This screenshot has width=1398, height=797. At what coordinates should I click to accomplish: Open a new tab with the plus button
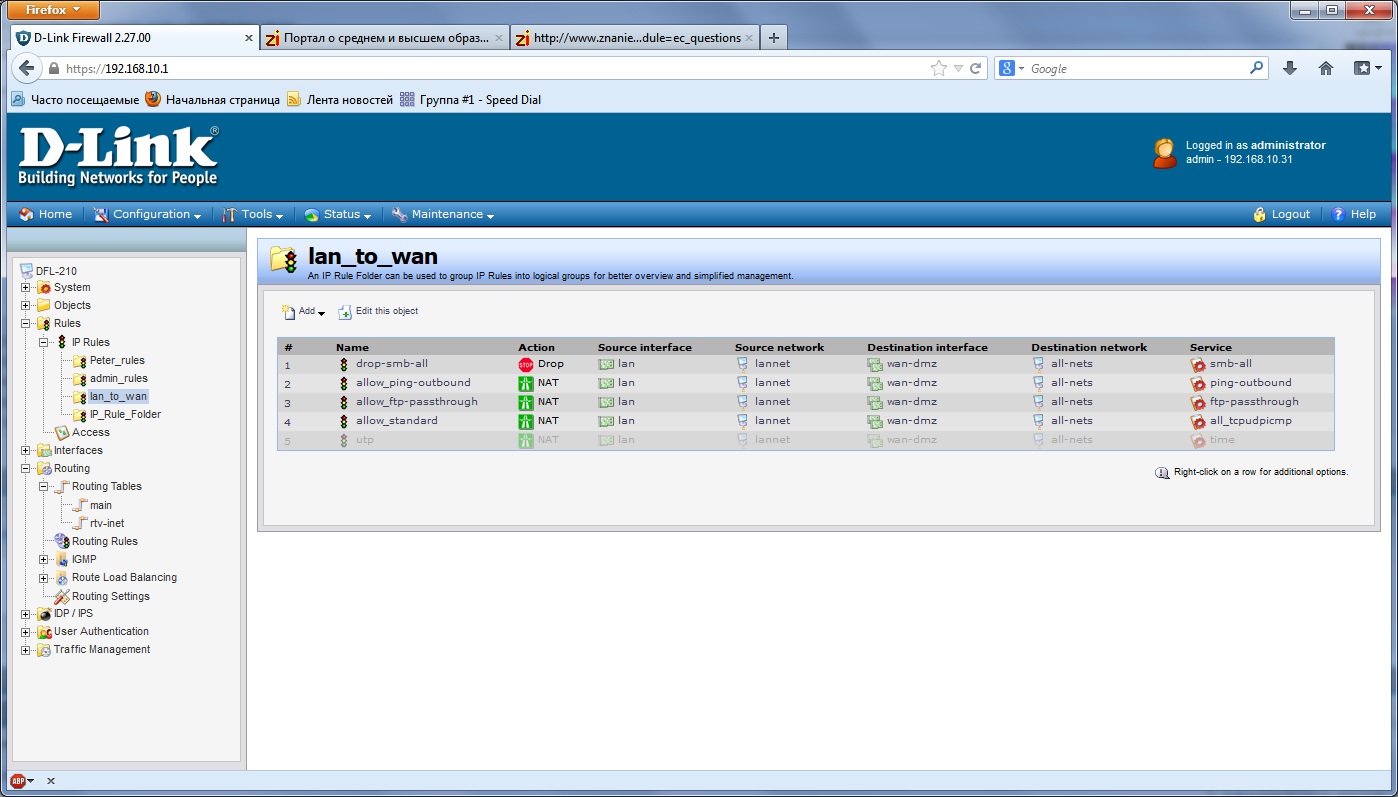773,38
